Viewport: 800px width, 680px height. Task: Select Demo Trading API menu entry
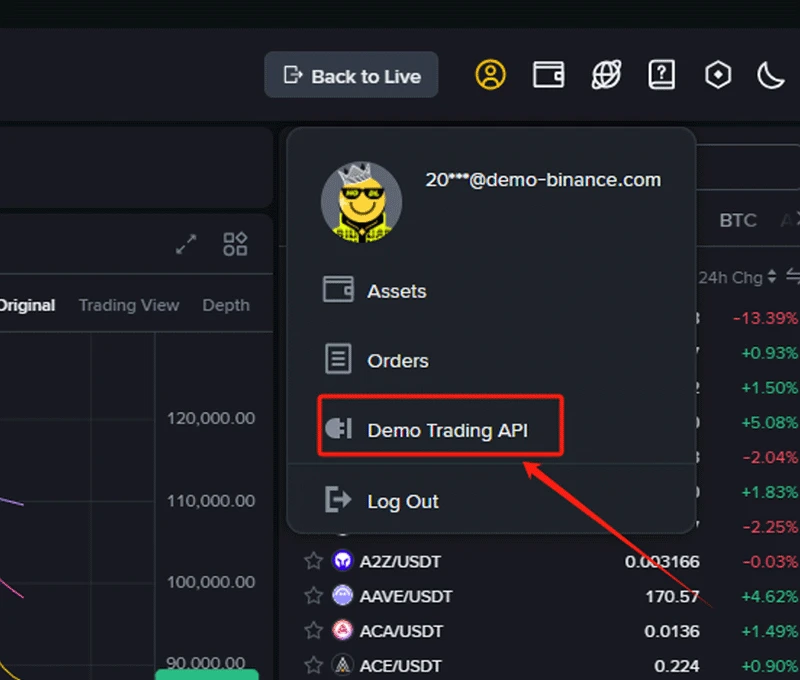click(441, 430)
